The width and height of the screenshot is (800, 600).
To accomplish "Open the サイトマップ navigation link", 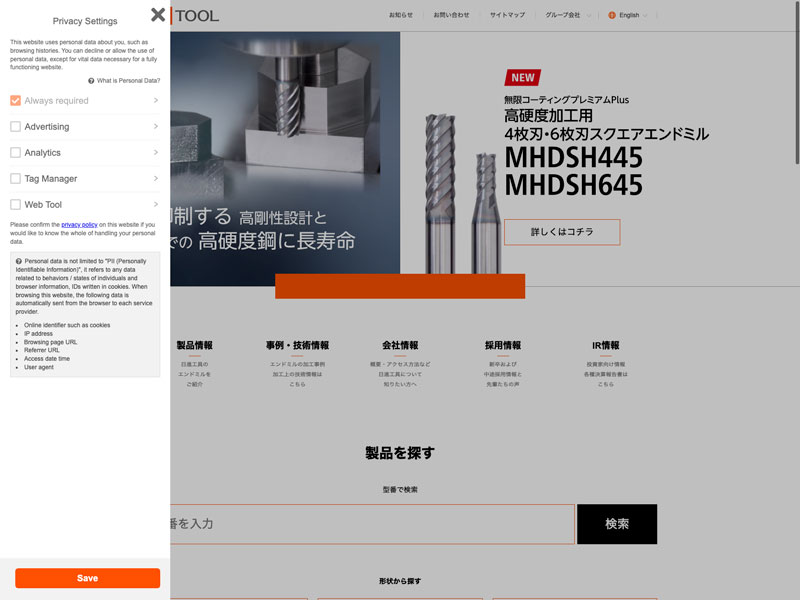I will tap(507, 15).
